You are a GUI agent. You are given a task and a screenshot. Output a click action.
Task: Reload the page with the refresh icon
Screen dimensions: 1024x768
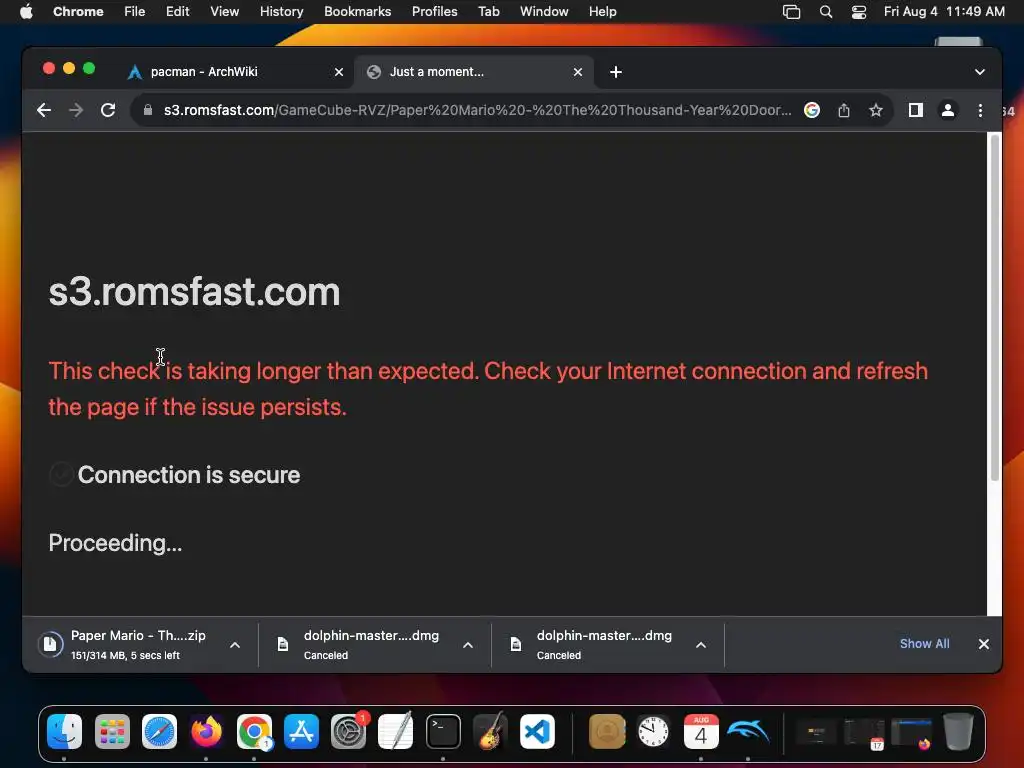[108, 110]
